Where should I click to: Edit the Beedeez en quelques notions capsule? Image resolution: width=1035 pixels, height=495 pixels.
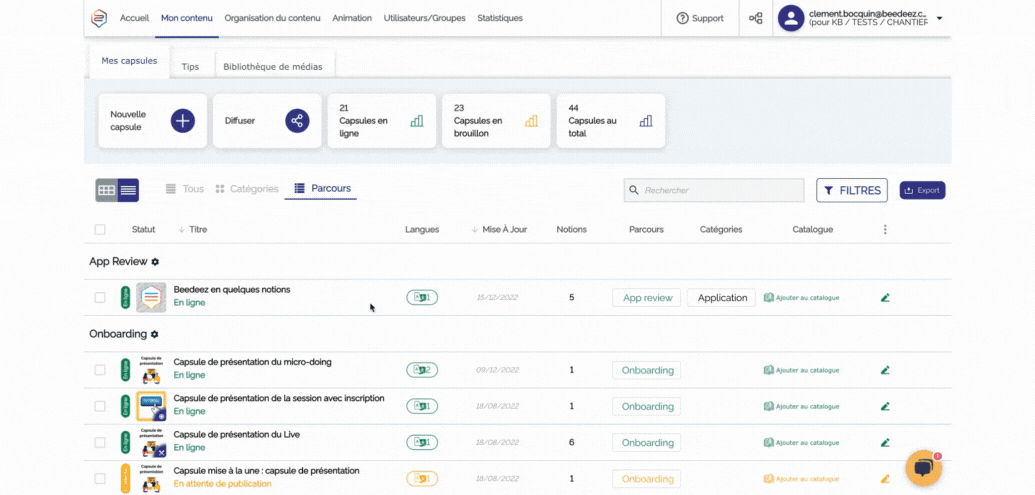point(885,298)
